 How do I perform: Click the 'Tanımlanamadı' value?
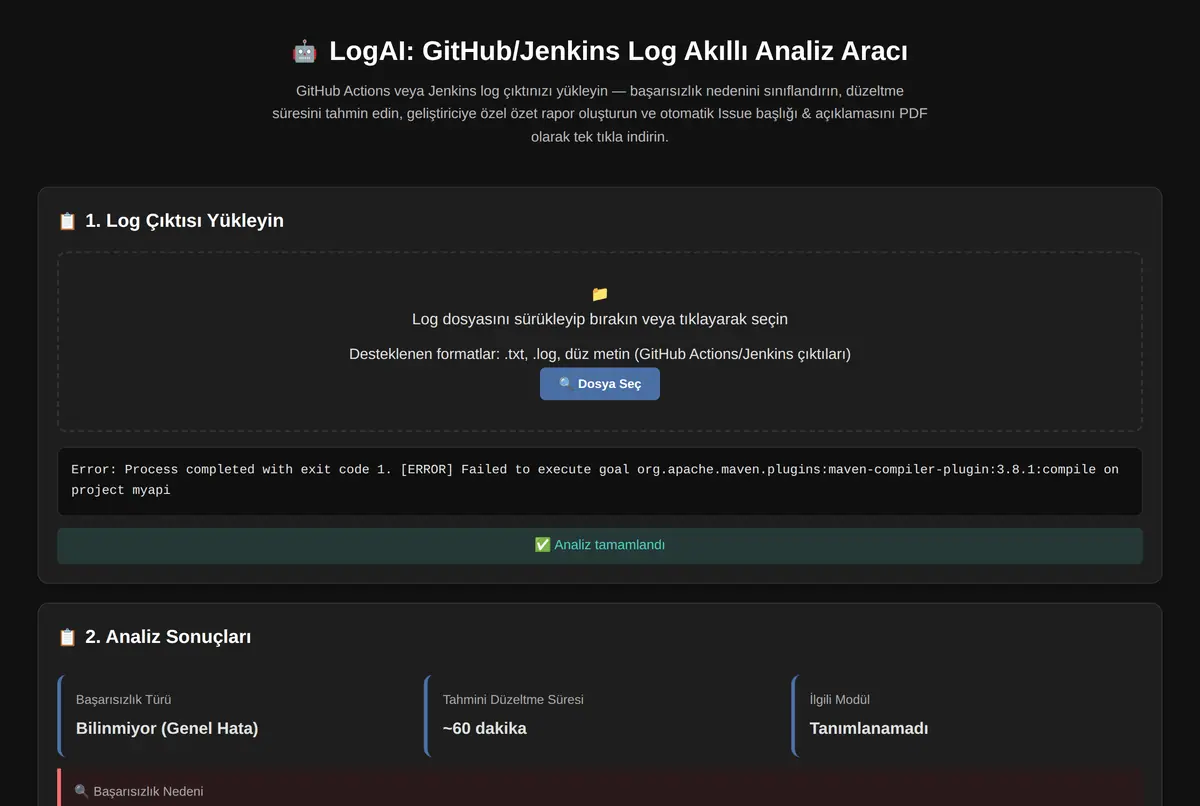click(869, 728)
